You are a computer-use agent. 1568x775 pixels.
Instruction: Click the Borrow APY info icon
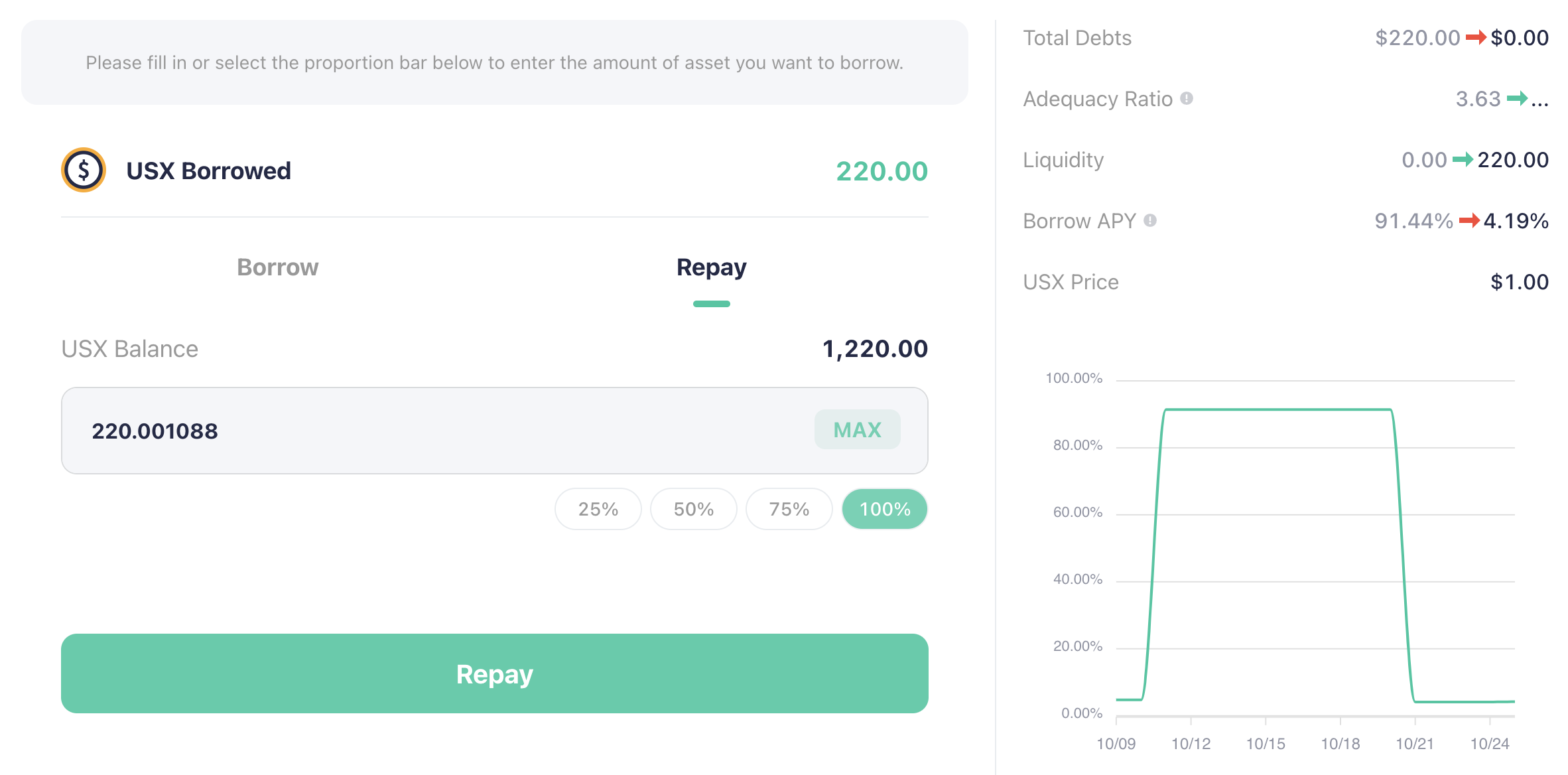click(1150, 220)
